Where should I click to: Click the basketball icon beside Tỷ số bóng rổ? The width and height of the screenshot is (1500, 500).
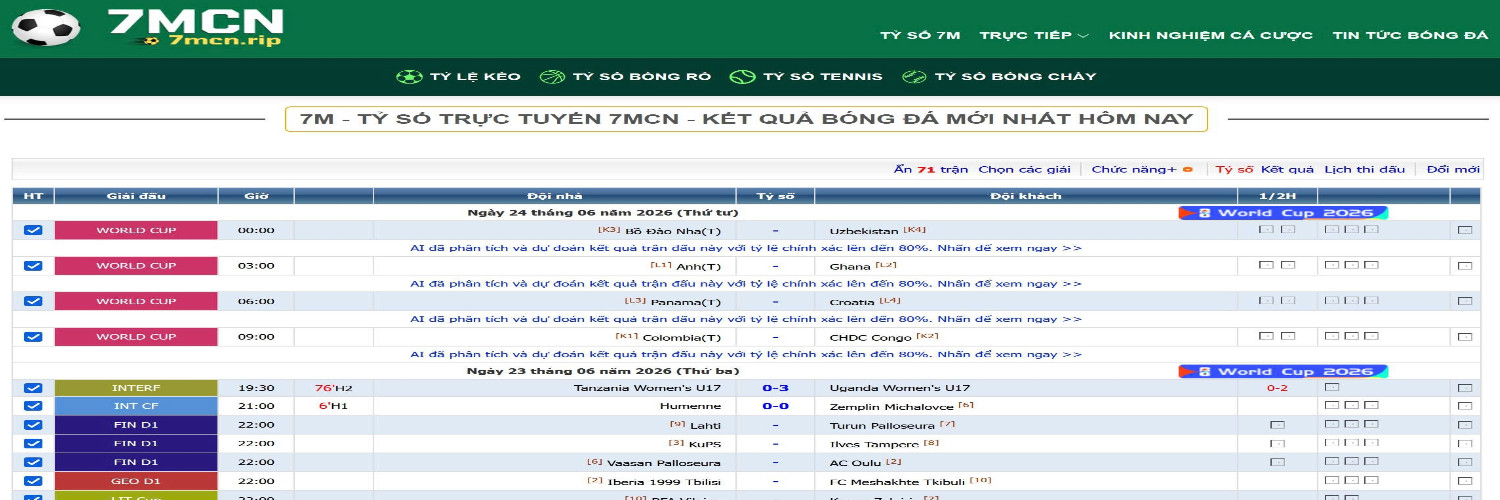[x=552, y=77]
